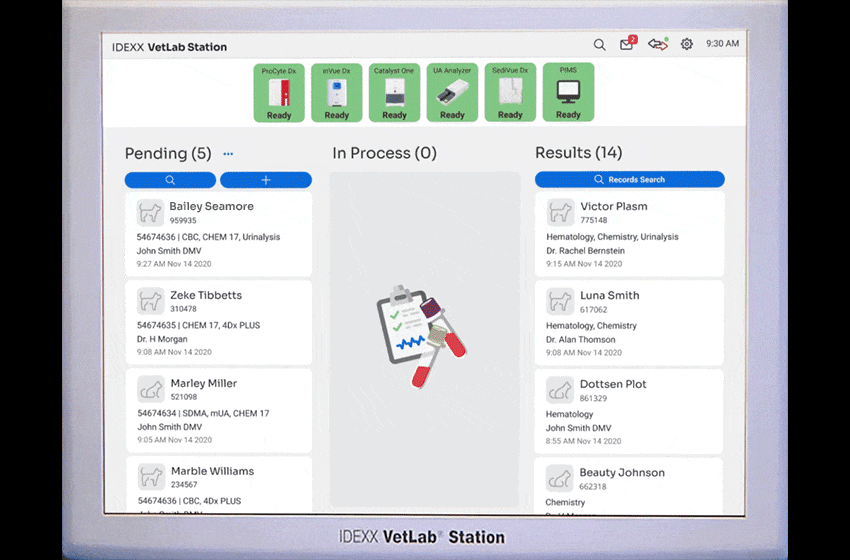Select the ProCyte Dx analyzer tile
Image resolution: width=850 pixels, height=560 pixels.
[x=279, y=93]
